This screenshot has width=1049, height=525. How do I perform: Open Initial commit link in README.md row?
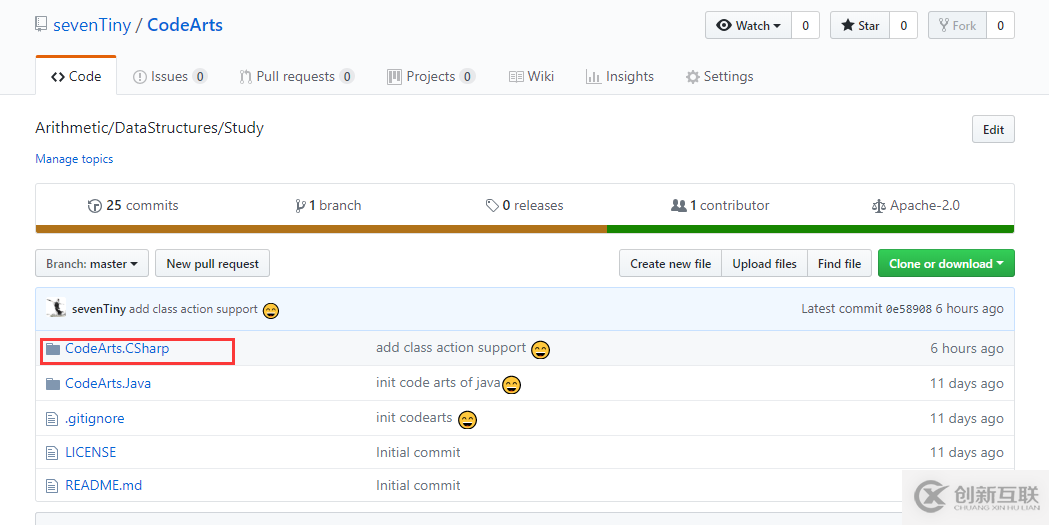coord(418,486)
